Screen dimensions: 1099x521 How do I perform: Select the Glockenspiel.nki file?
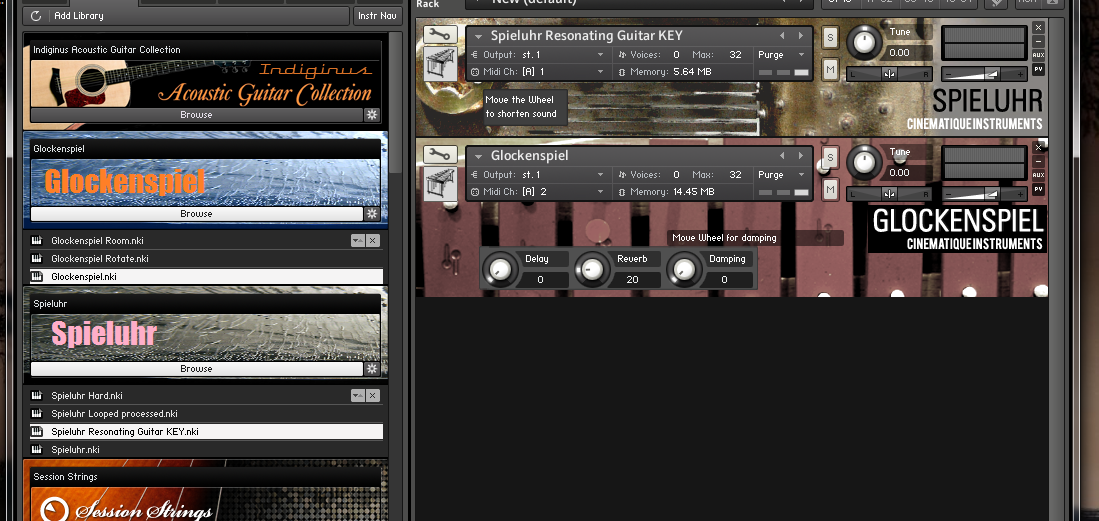coord(206,277)
